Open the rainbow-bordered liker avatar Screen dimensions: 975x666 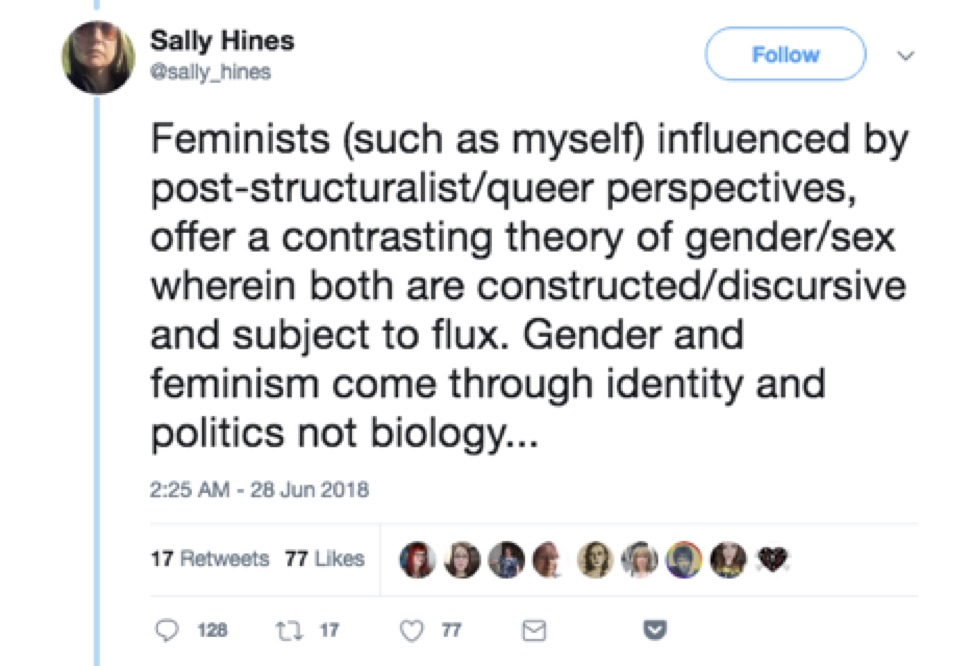pyautogui.click(x=682, y=559)
